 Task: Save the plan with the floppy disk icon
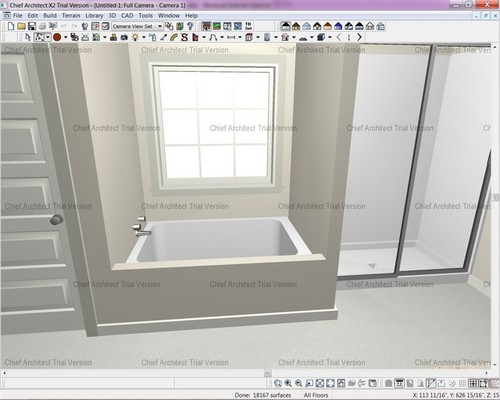[32, 26]
